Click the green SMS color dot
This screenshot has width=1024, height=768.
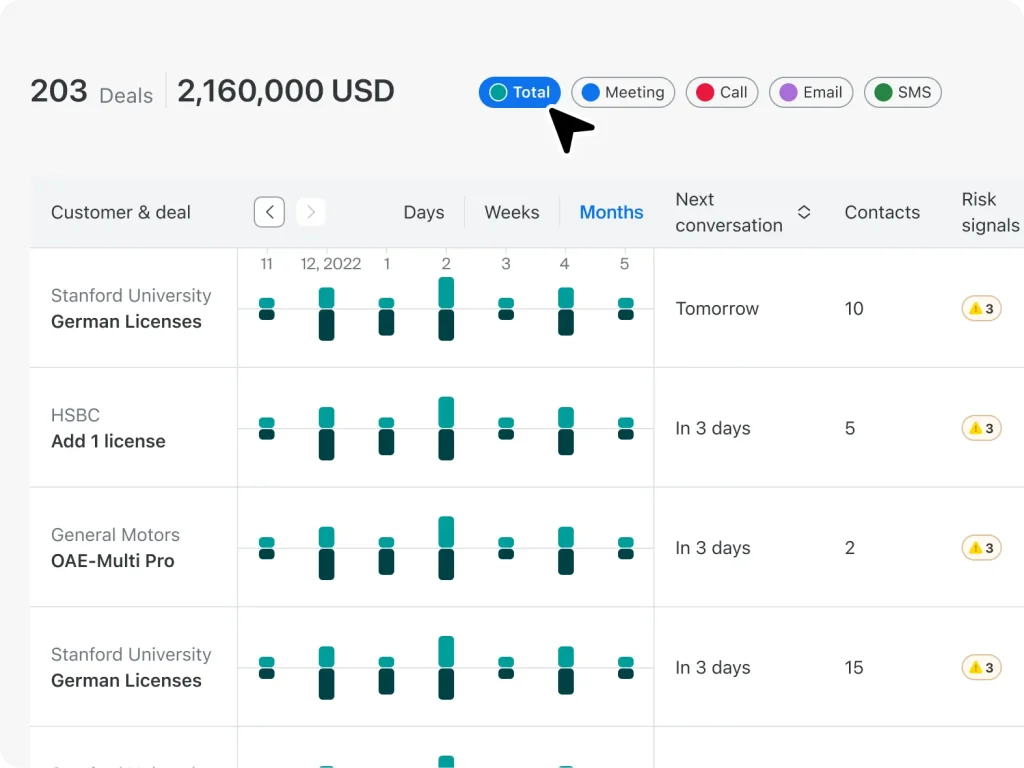pos(883,92)
